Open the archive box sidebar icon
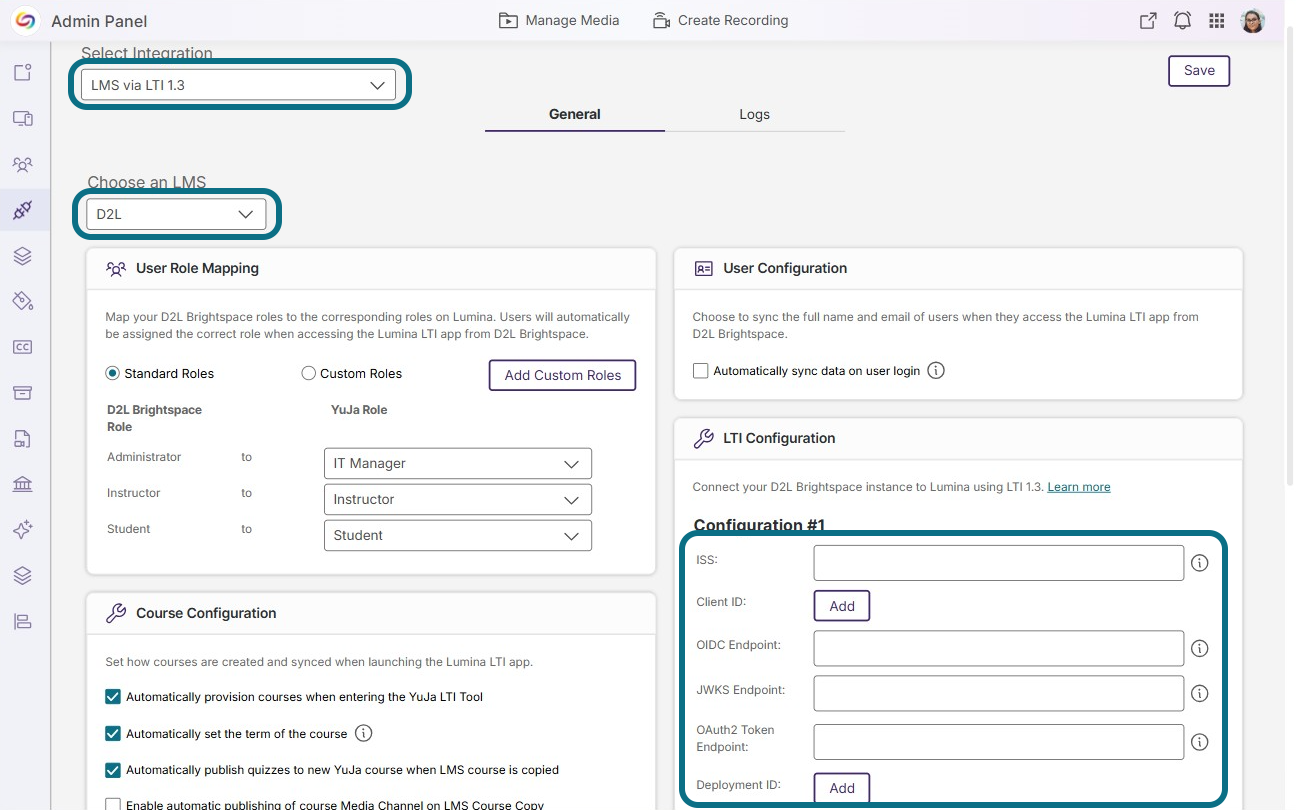The width and height of the screenshot is (1296, 810). pyautogui.click(x=23, y=392)
